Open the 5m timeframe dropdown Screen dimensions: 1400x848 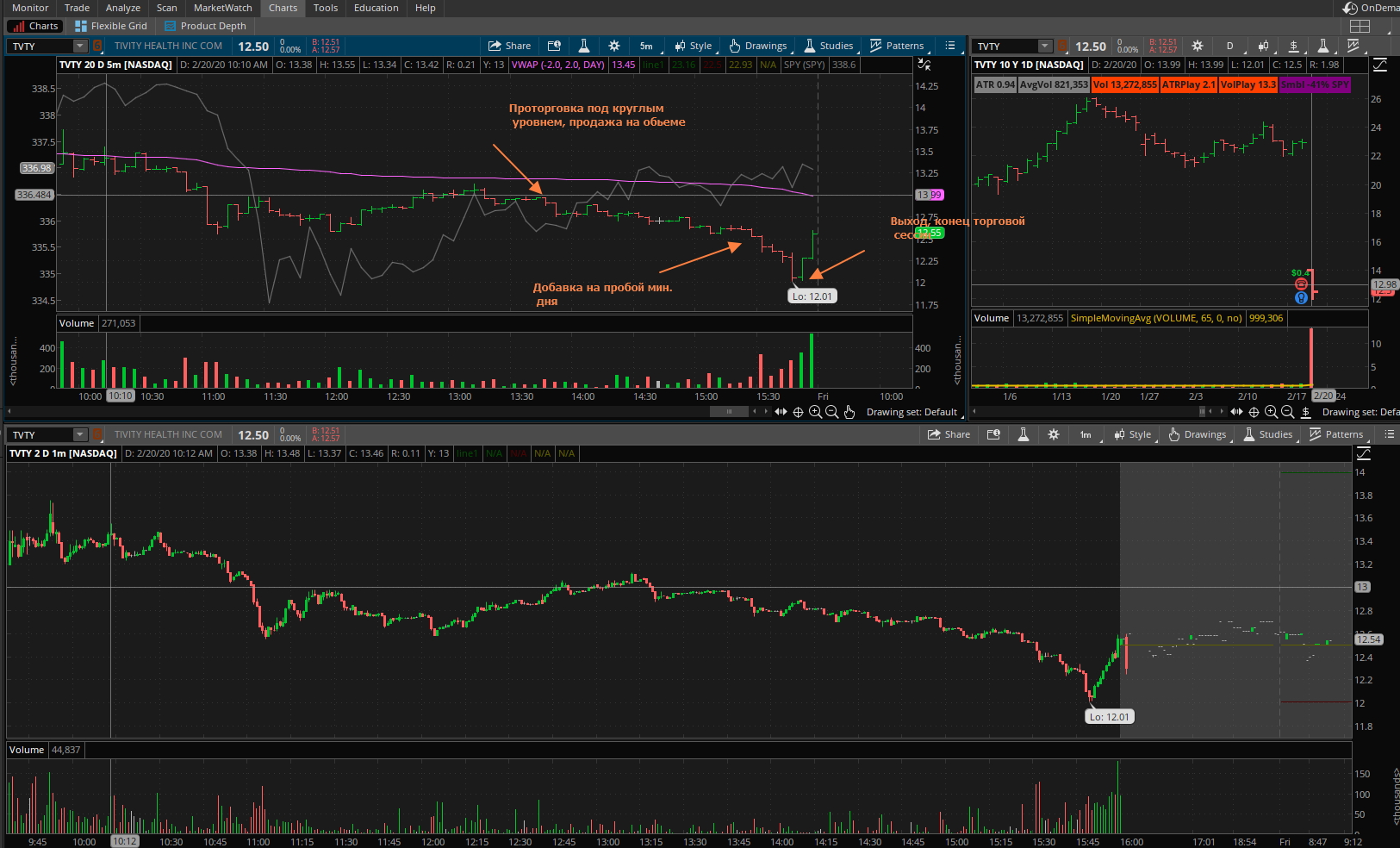pos(646,47)
